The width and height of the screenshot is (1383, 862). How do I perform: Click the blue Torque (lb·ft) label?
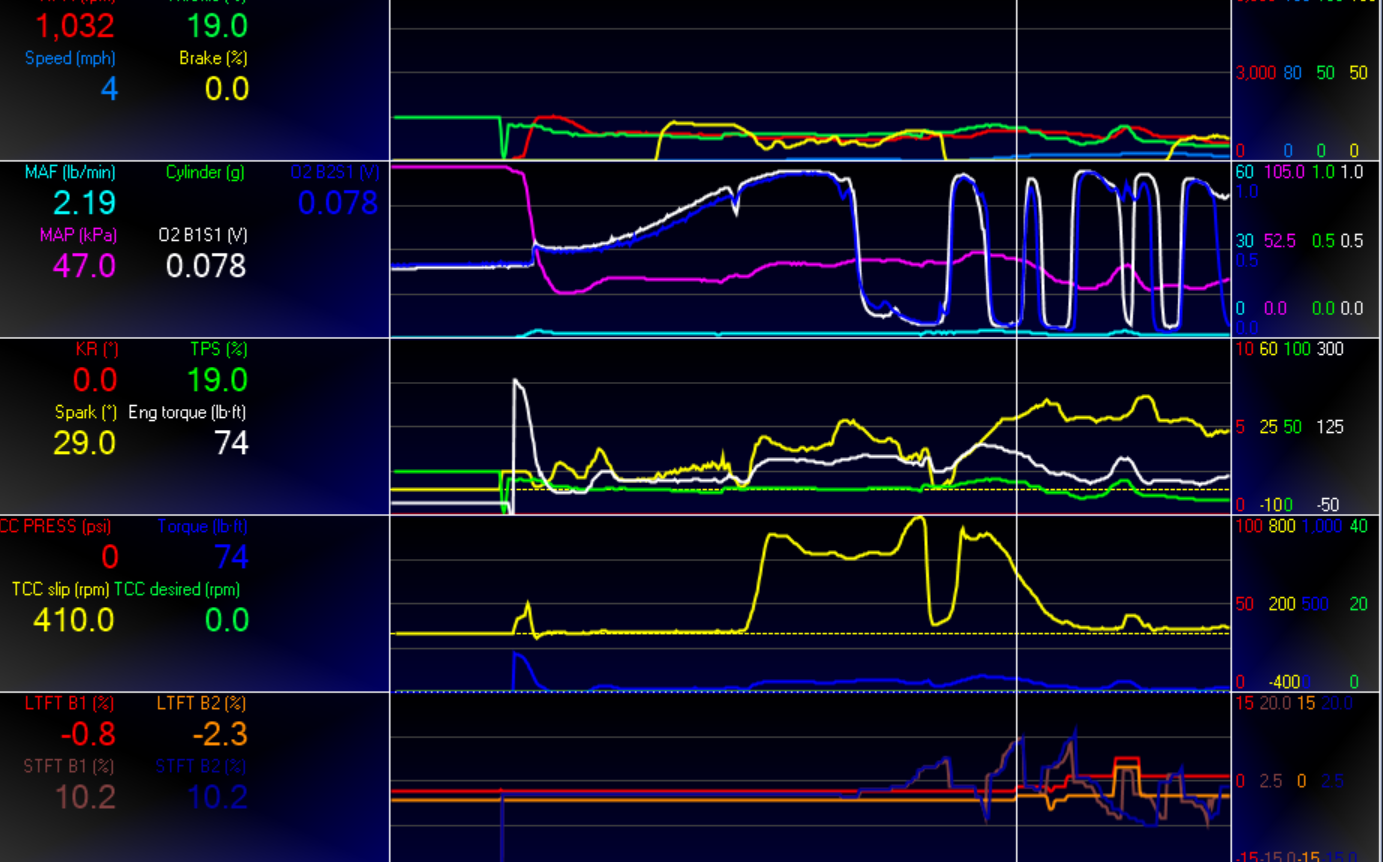coord(203,526)
